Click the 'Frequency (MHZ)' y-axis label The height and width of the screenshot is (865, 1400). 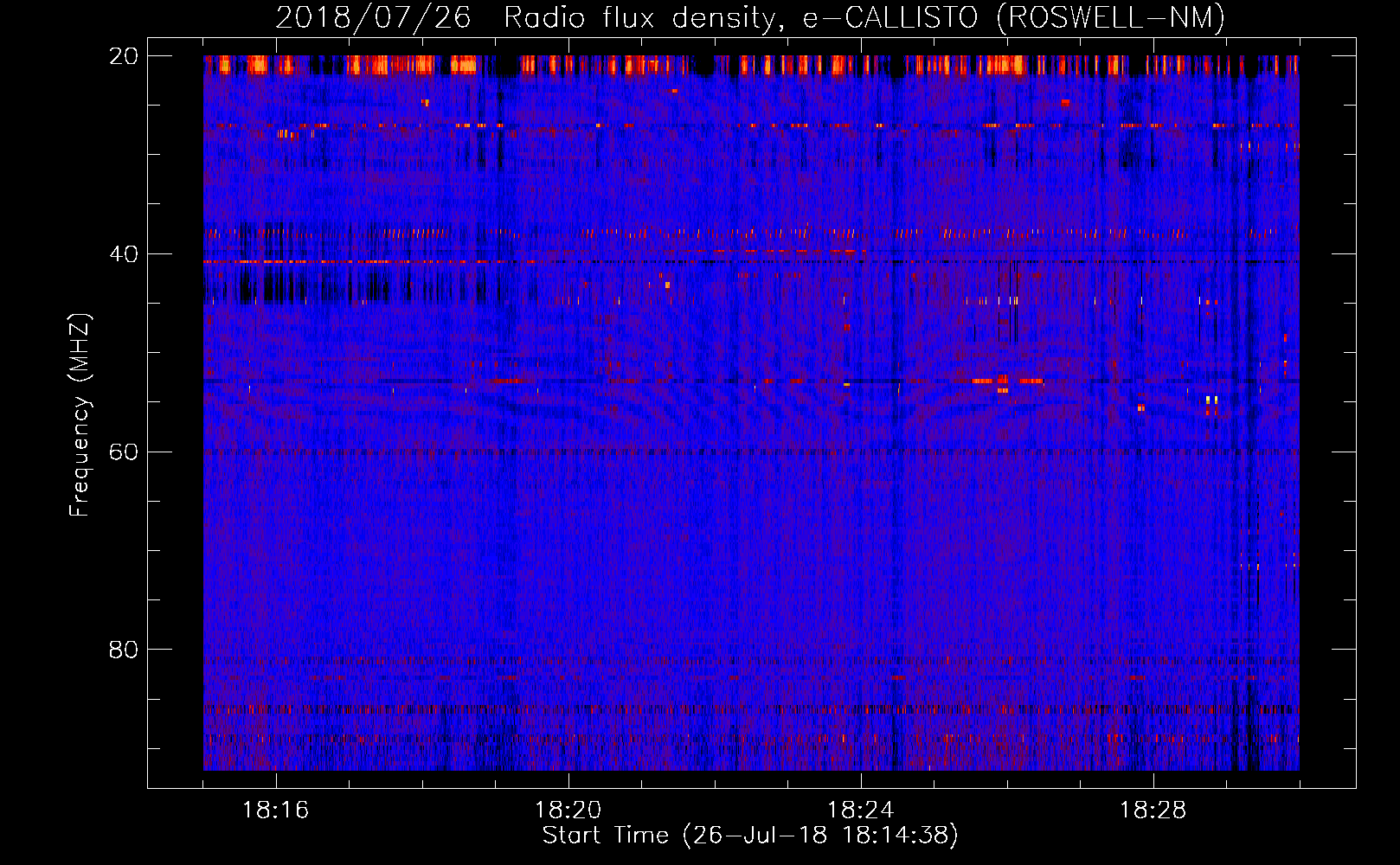coord(80,415)
